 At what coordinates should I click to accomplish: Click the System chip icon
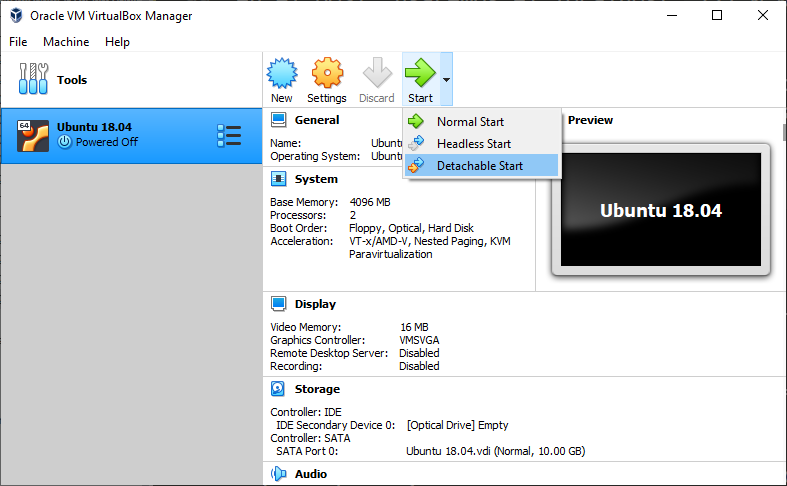[x=279, y=179]
